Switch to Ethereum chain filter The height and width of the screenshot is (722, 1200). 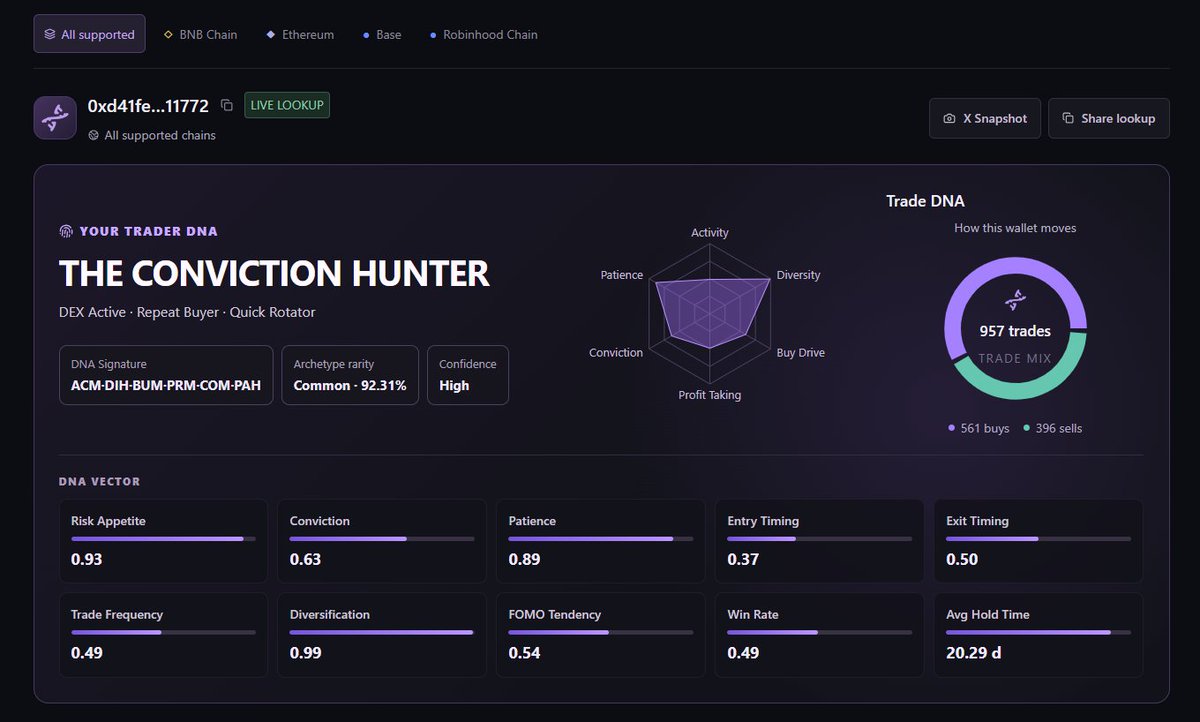click(x=300, y=34)
